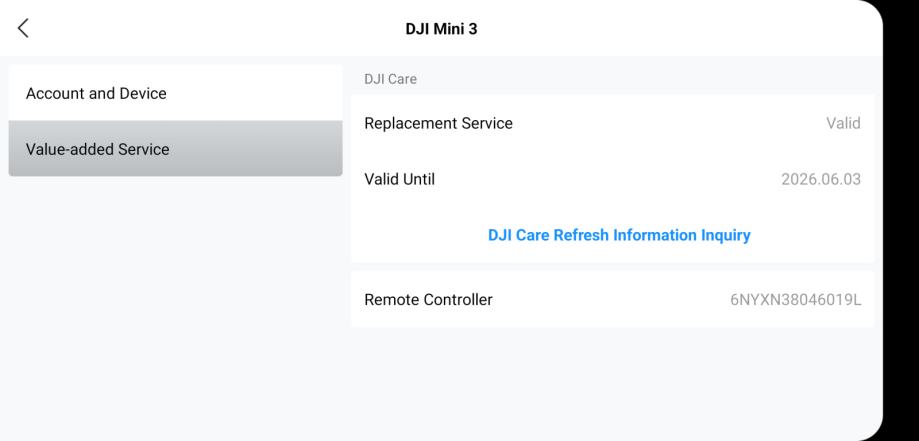Select the Valid Until label
The image size is (919, 441).
coord(401,180)
